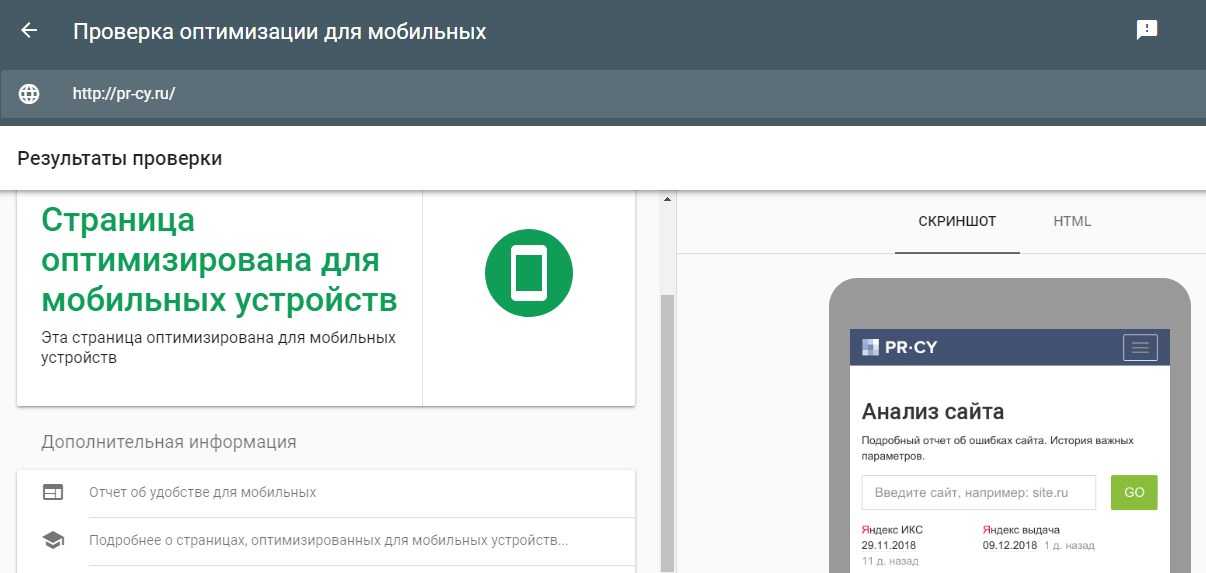The height and width of the screenshot is (573, 1206).
Task: Click the 'Анализ сайта' heading in preview
Action: coord(932,411)
